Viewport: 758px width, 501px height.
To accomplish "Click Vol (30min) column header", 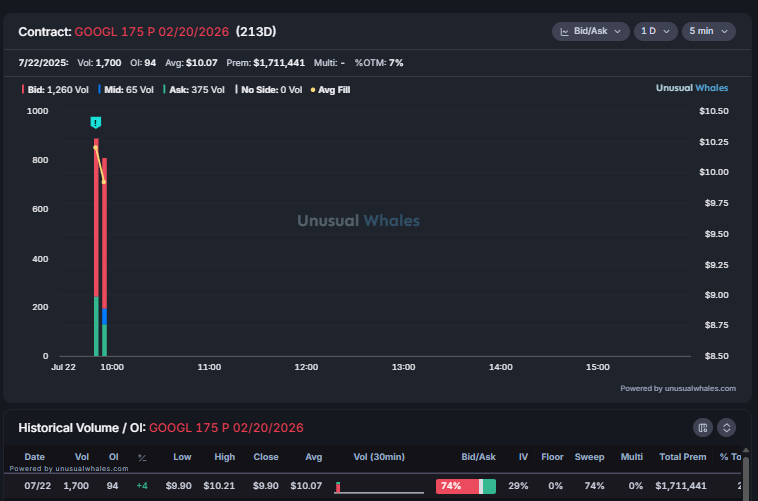I will pos(379,457).
